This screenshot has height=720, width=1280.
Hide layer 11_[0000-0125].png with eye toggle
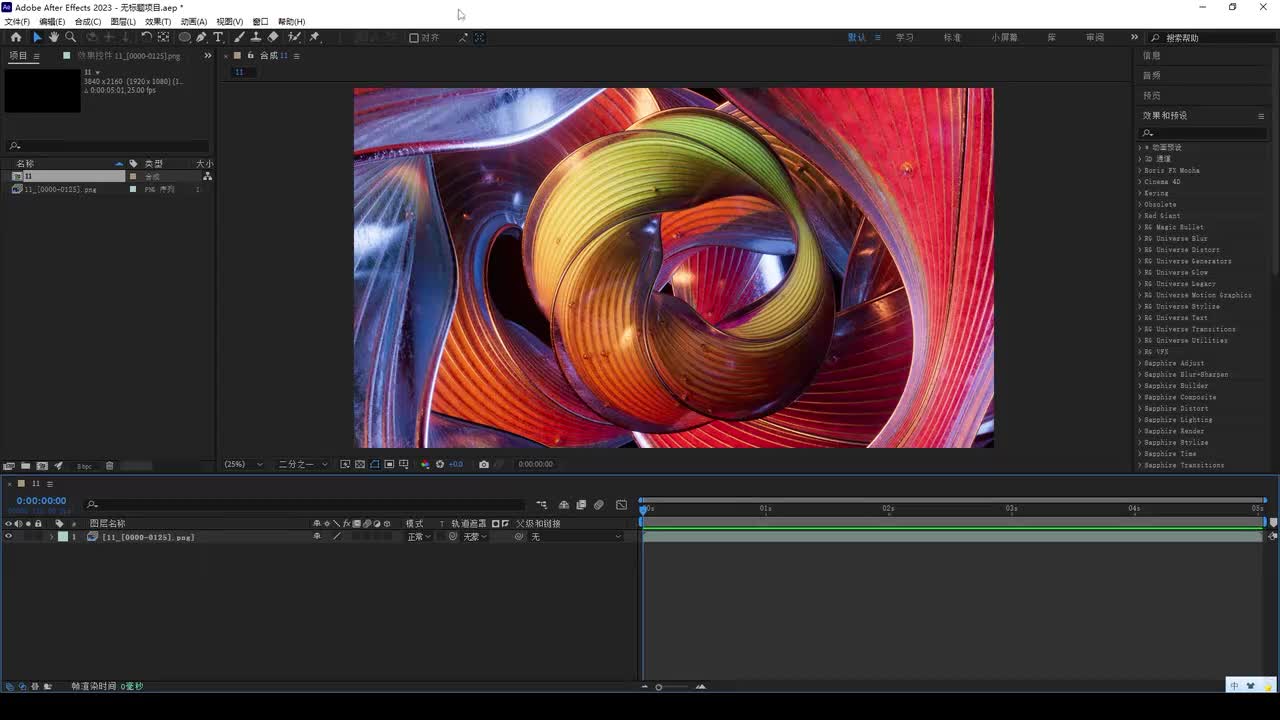pyautogui.click(x=9, y=537)
